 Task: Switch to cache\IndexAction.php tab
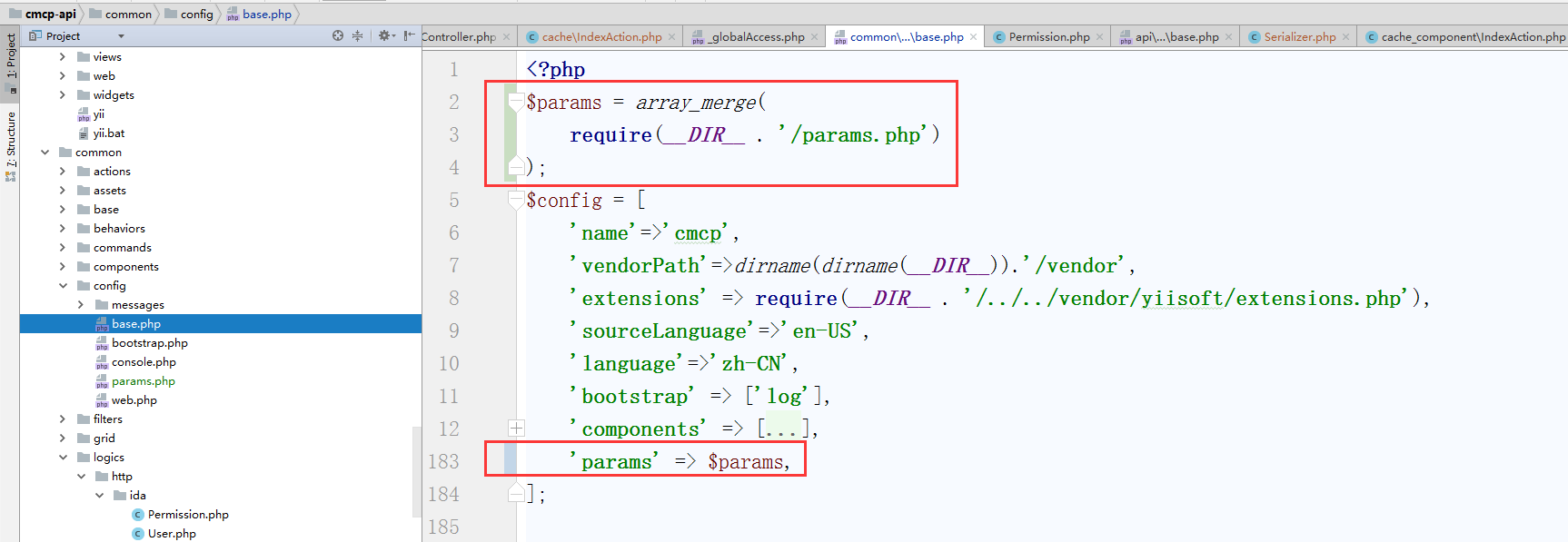(601, 37)
